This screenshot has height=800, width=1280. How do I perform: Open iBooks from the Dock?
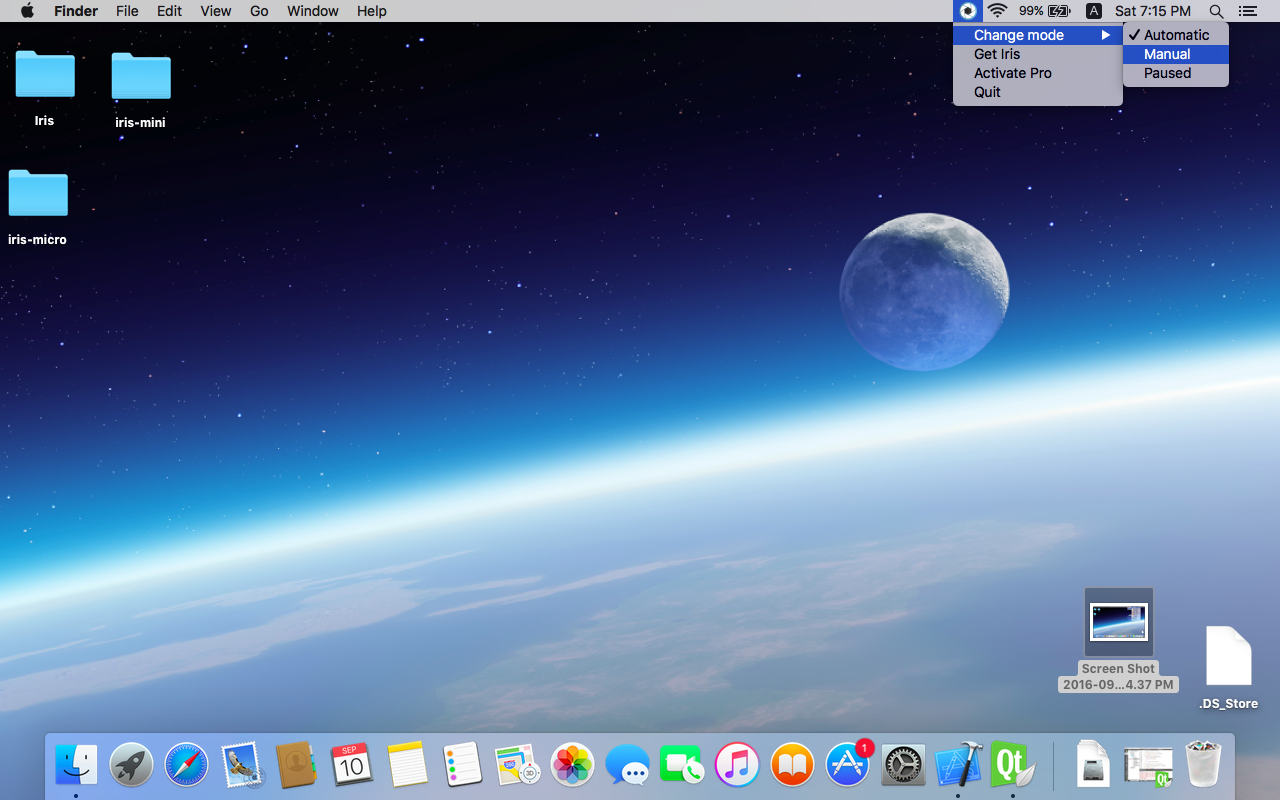(792, 766)
